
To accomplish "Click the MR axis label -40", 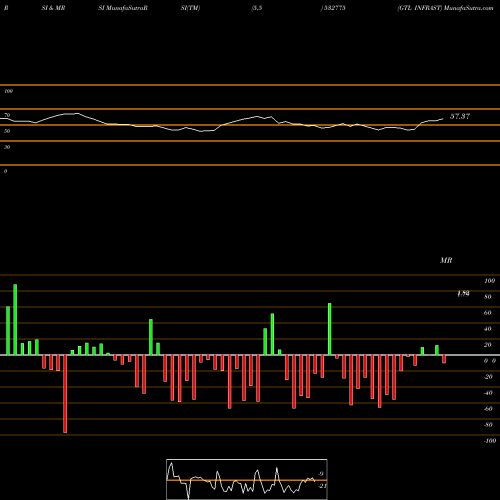I will coord(488,393).
